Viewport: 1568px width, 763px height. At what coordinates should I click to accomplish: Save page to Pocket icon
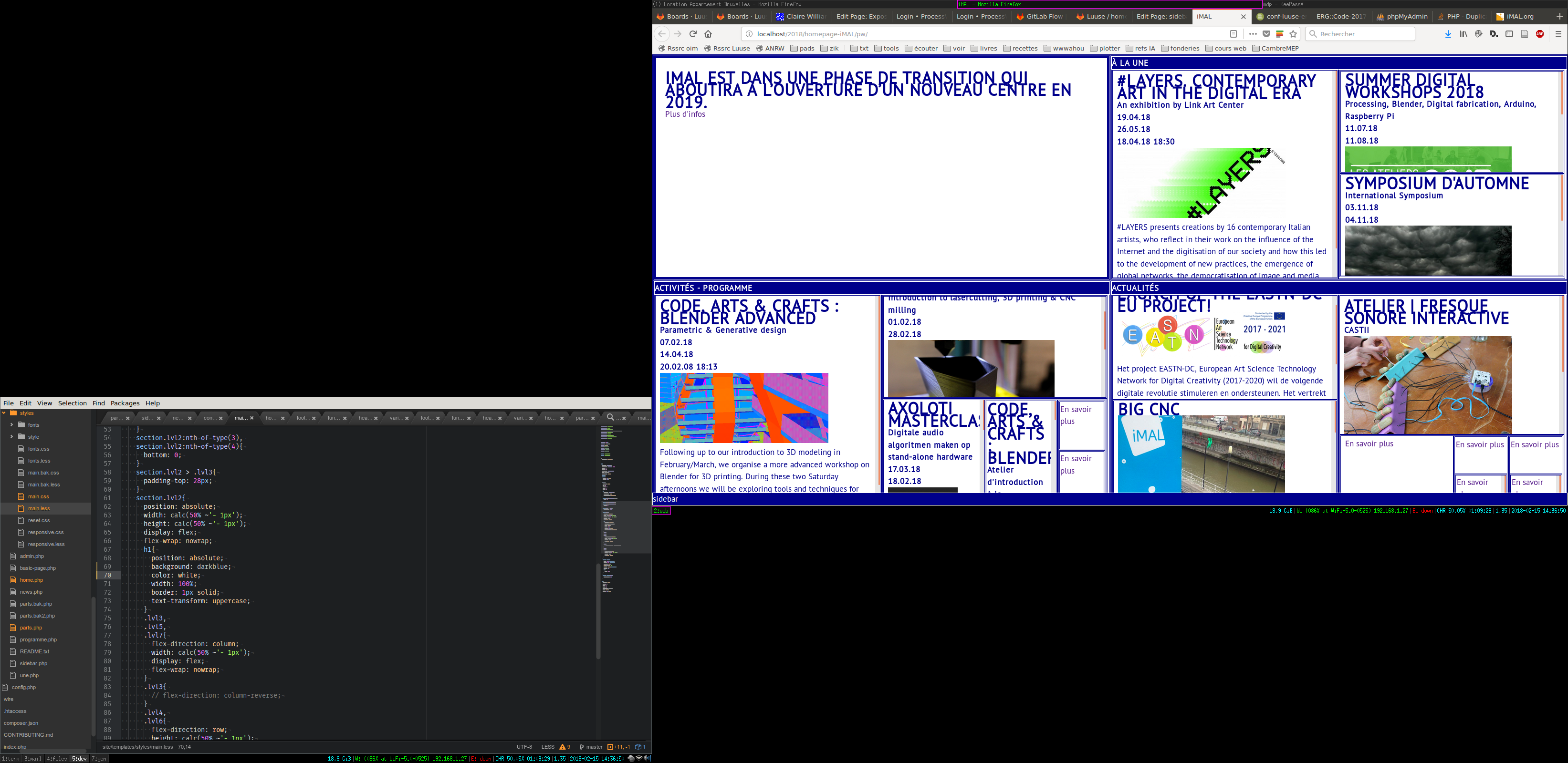1266,34
